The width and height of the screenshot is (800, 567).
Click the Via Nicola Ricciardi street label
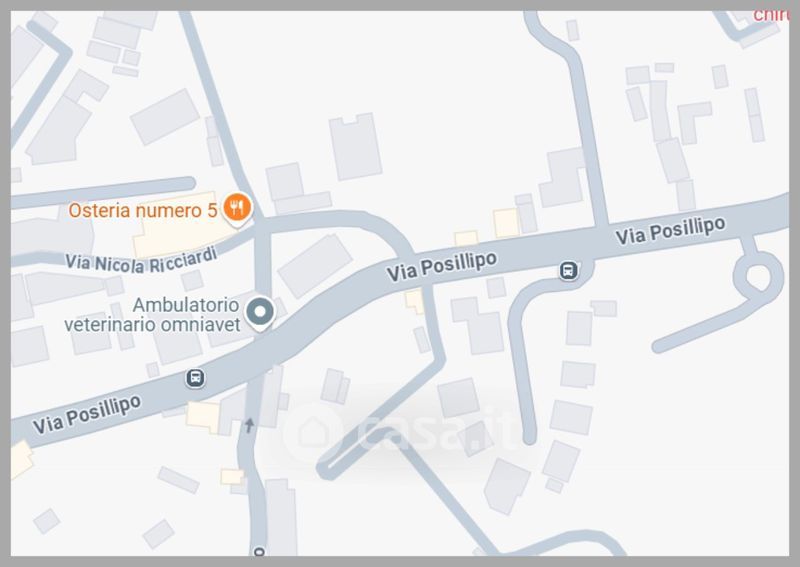(141, 260)
